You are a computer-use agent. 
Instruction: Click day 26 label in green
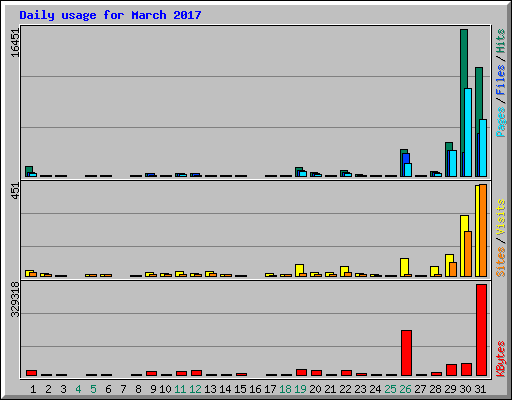coord(405,389)
